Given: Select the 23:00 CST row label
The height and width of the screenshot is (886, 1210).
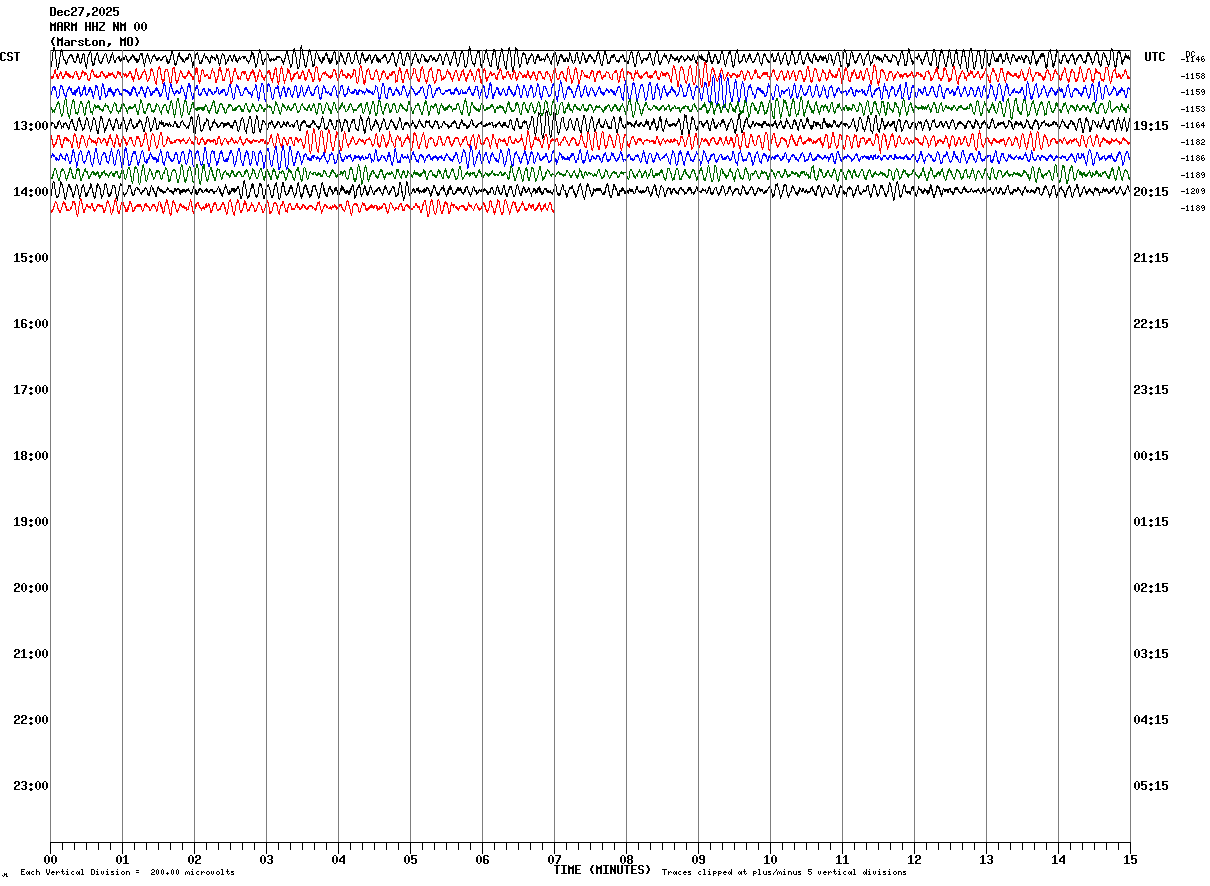Looking at the screenshot, I should pos(31,786).
